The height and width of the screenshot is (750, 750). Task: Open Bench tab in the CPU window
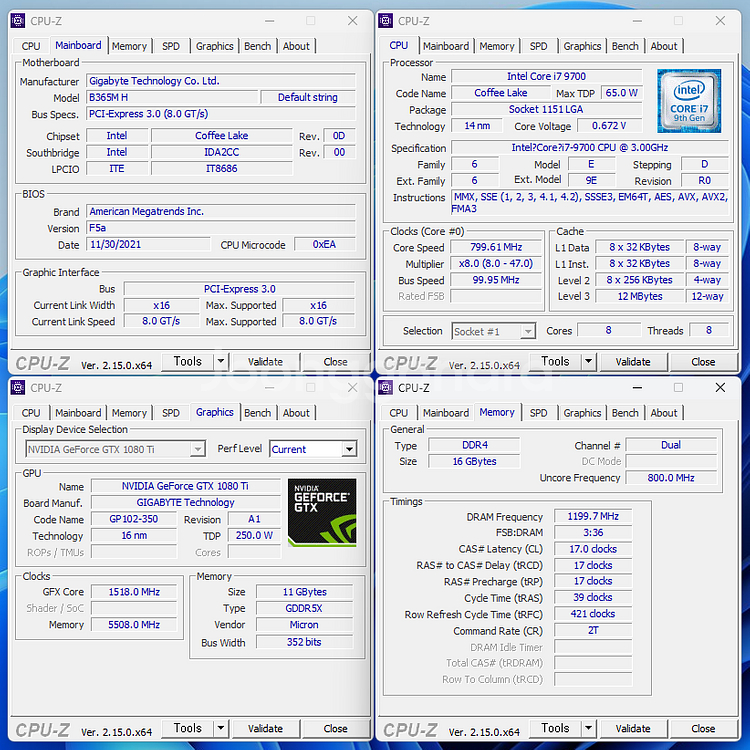pyautogui.click(x=625, y=46)
